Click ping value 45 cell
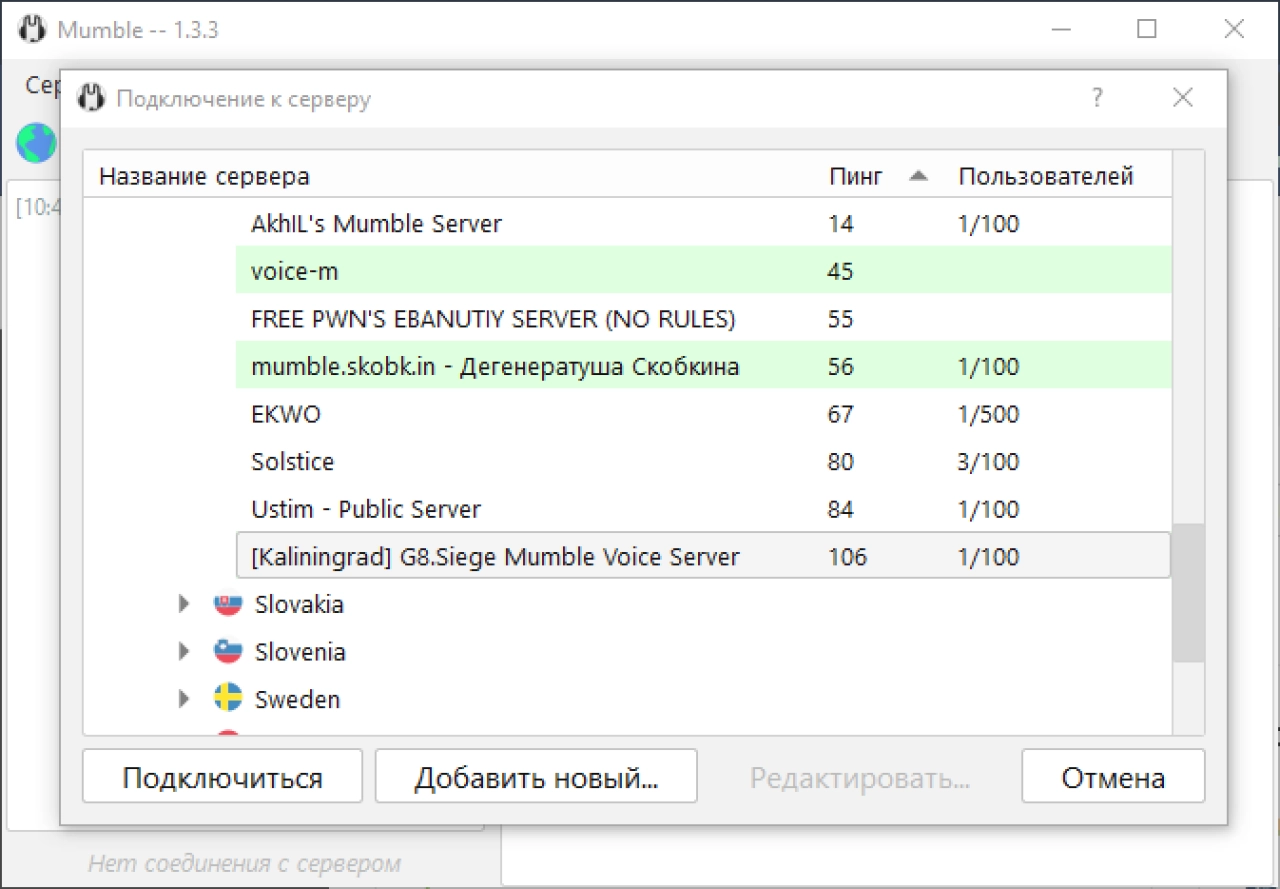 [x=841, y=271]
